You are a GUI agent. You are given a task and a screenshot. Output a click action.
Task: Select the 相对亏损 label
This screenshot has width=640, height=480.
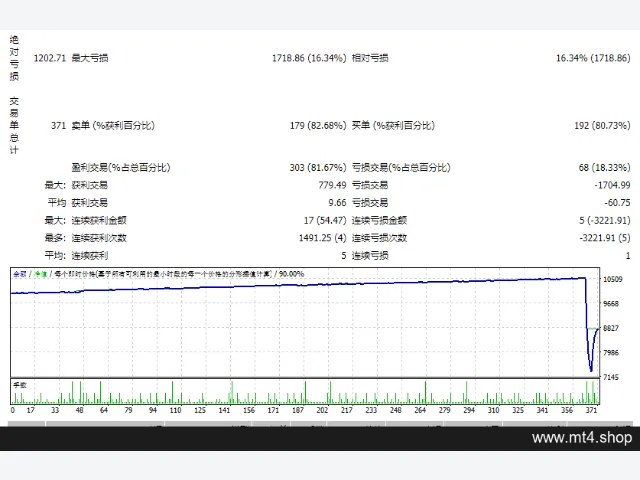click(x=370, y=58)
